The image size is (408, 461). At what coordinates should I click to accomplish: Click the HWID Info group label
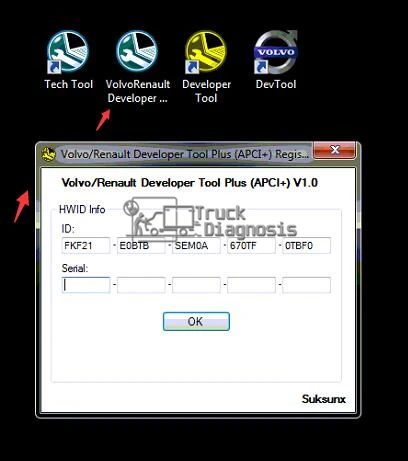(82, 209)
